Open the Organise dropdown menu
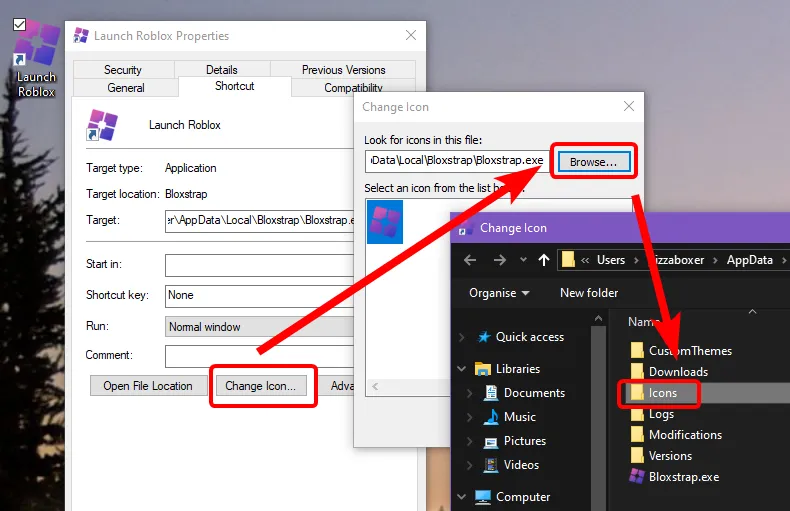The width and height of the screenshot is (790, 511). coord(499,293)
